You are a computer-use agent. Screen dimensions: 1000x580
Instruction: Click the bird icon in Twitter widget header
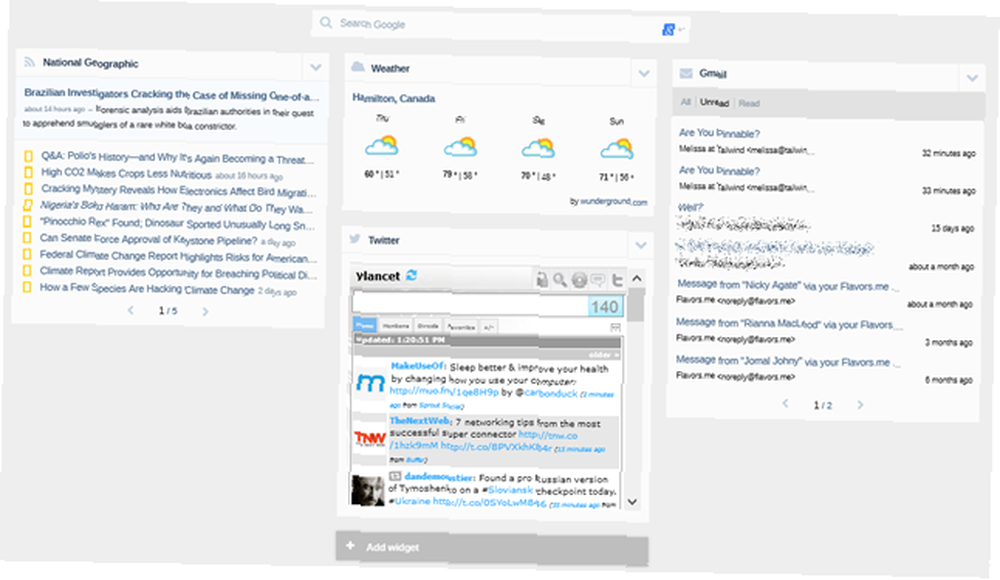tap(355, 239)
